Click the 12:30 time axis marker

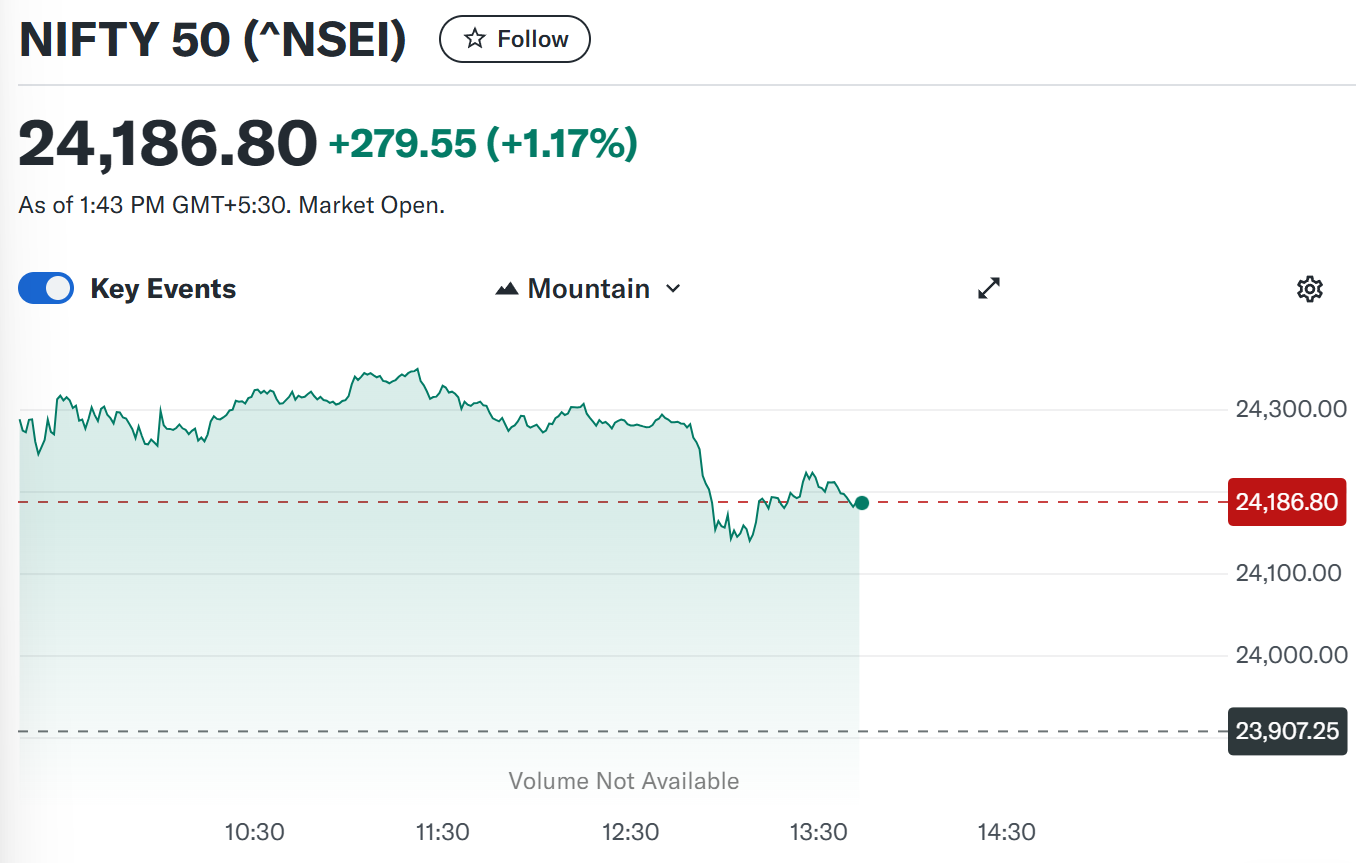[630, 832]
